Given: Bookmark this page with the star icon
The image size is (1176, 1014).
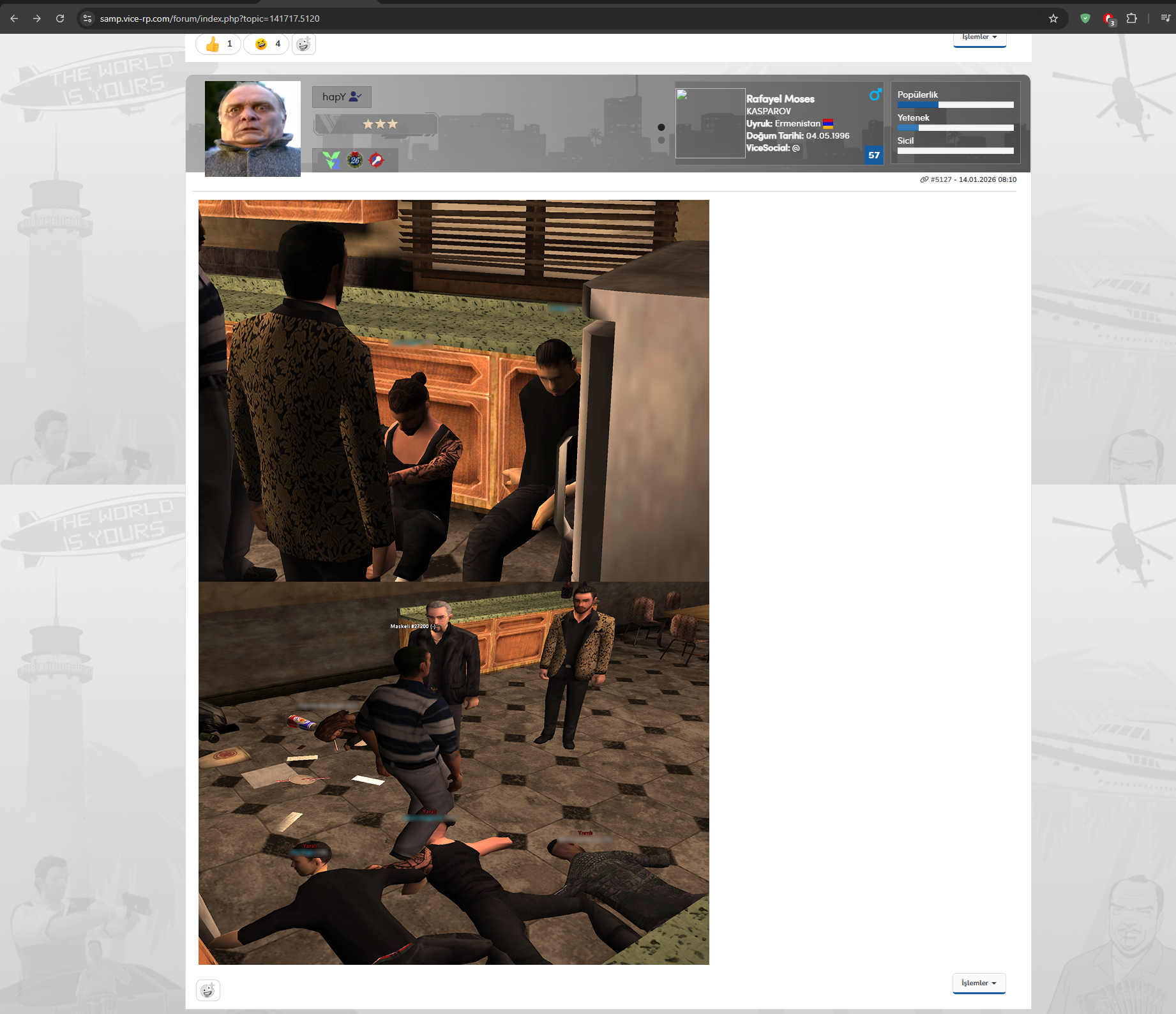Looking at the screenshot, I should [x=1053, y=19].
